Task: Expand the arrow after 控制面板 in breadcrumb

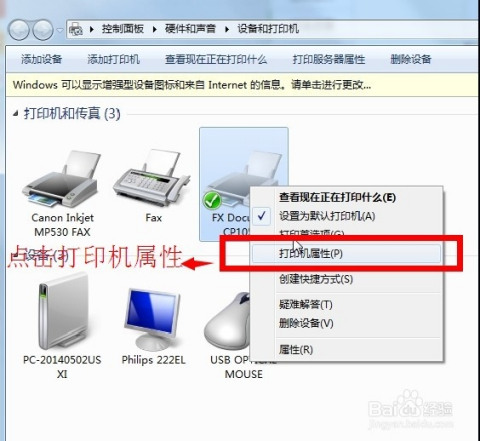Action: 154,30
